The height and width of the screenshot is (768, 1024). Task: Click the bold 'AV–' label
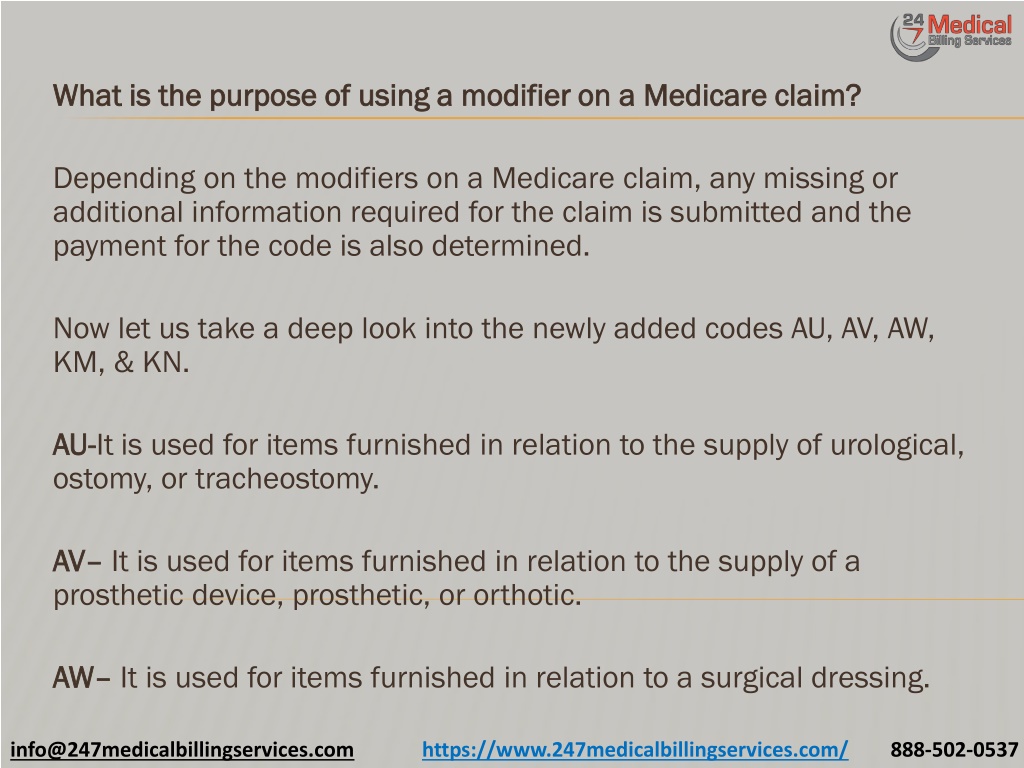(77, 562)
